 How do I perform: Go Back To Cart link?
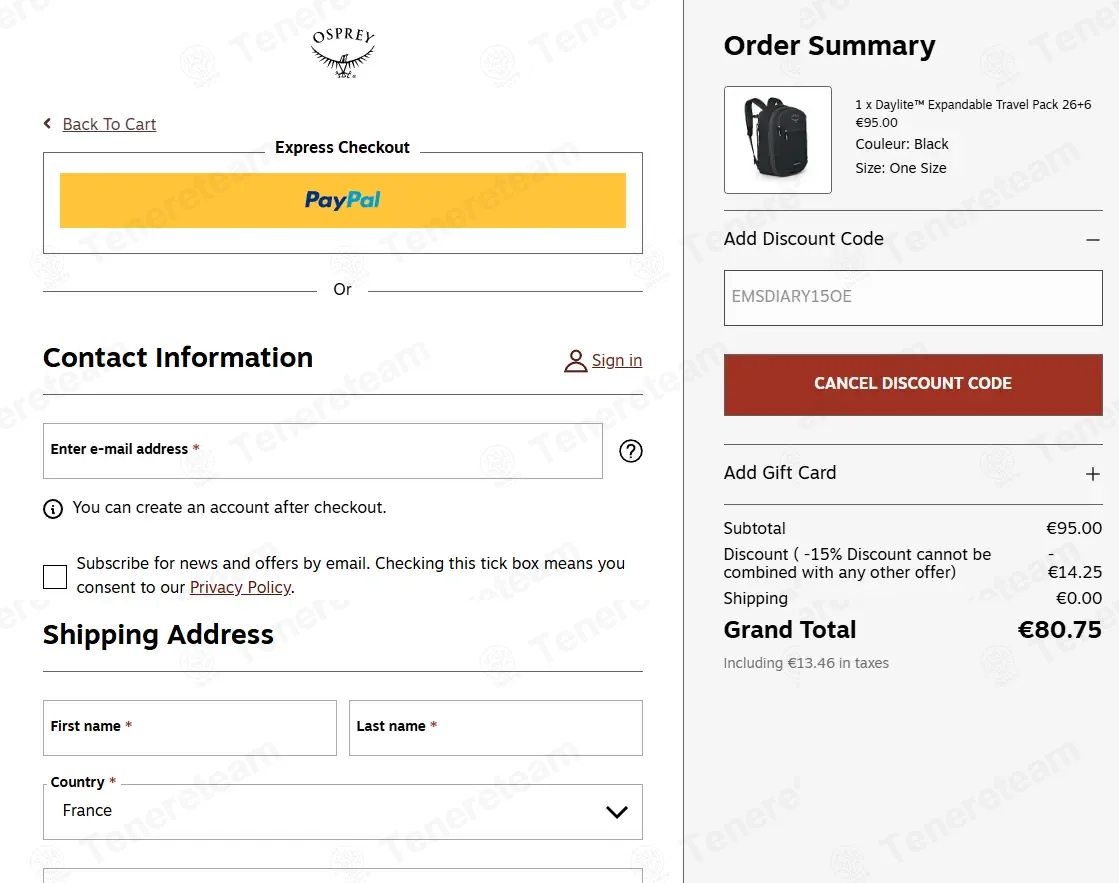point(109,124)
